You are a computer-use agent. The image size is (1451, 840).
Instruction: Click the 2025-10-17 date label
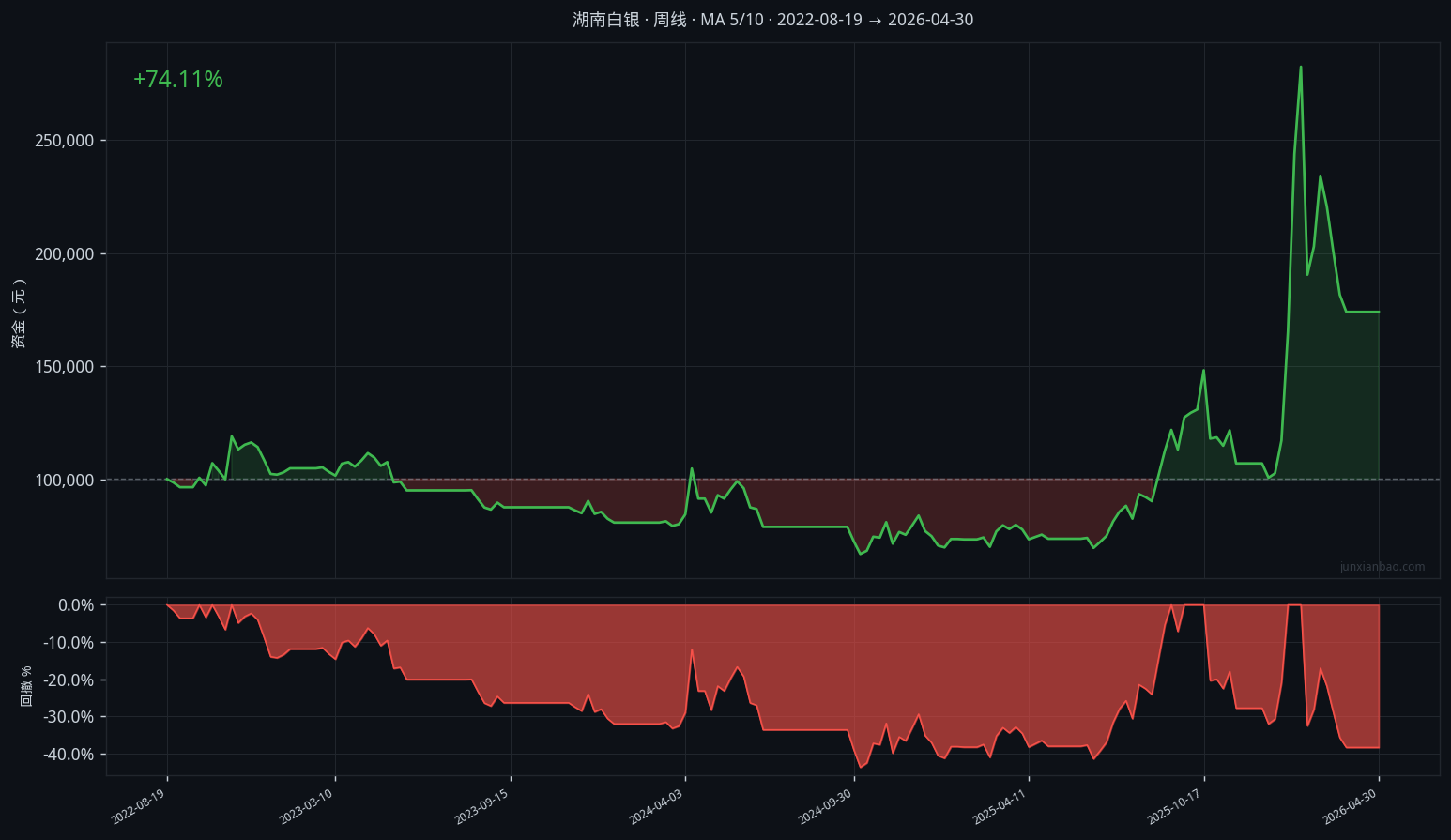click(1174, 807)
